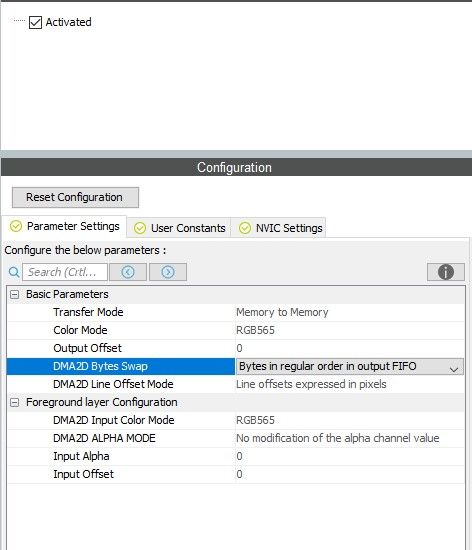The image size is (472, 550).
Task: Select the Color Mode RGB565 value
Action: (255, 330)
